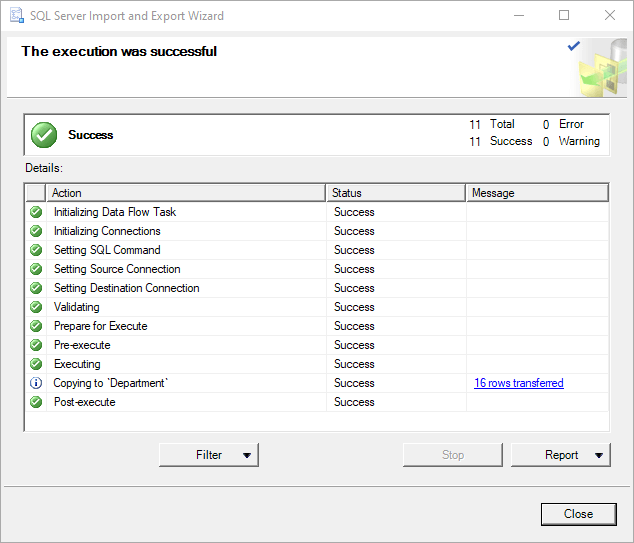
Task: Click green check icon beside Initializing Connections
Action: click(x=36, y=231)
